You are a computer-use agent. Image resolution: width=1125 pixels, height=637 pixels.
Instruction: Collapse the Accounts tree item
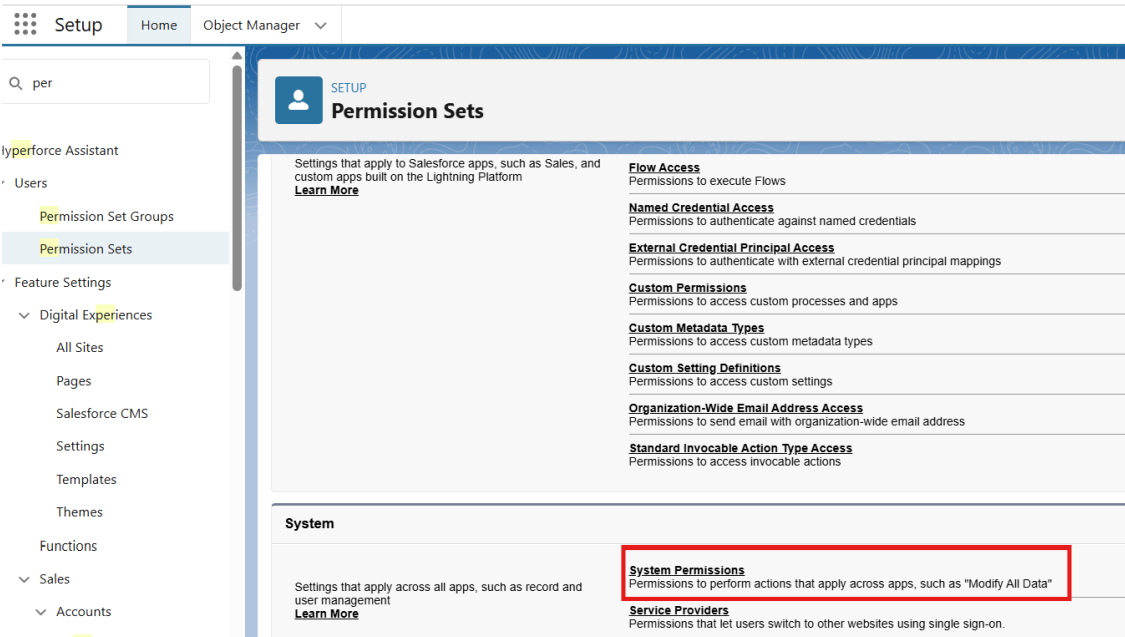[x=40, y=611]
